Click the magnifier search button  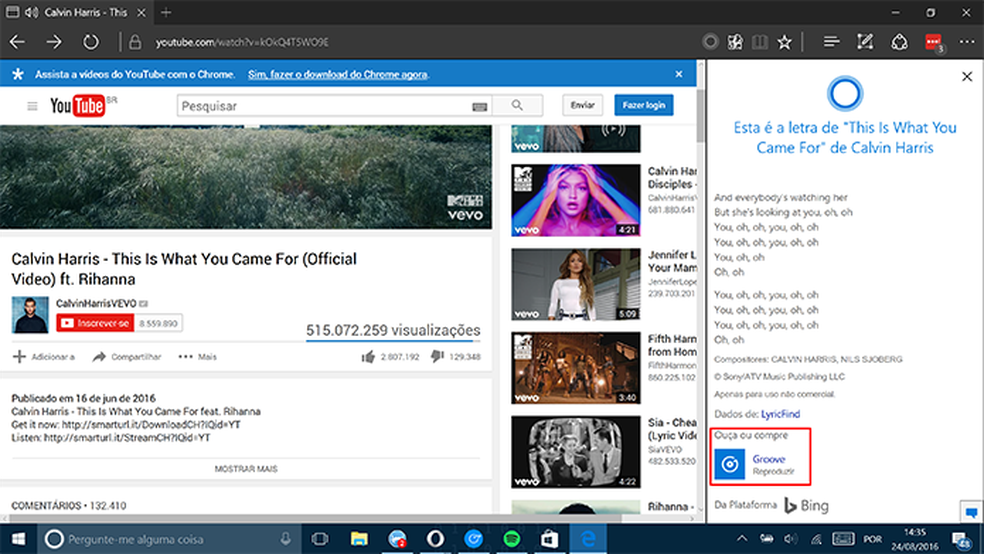click(x=517, y=105)
